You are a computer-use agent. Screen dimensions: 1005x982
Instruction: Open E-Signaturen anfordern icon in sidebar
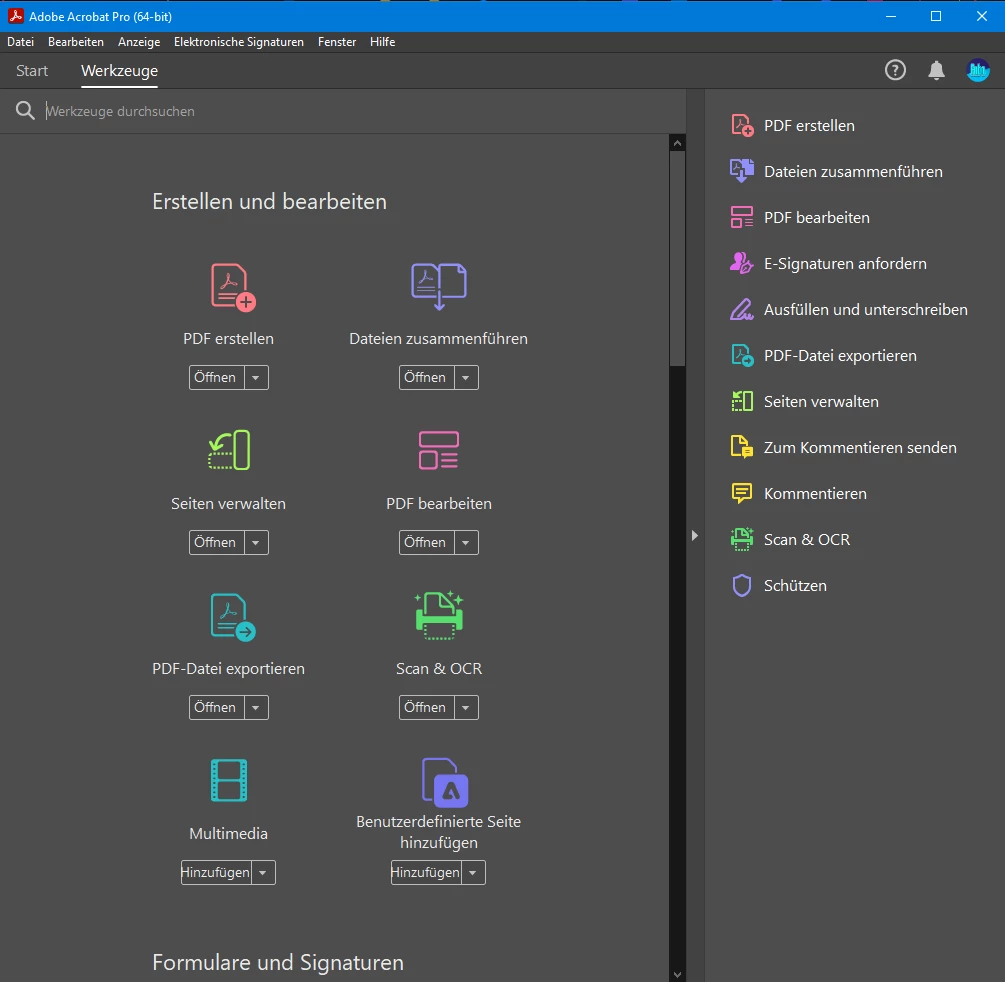(x=742, y=263)
